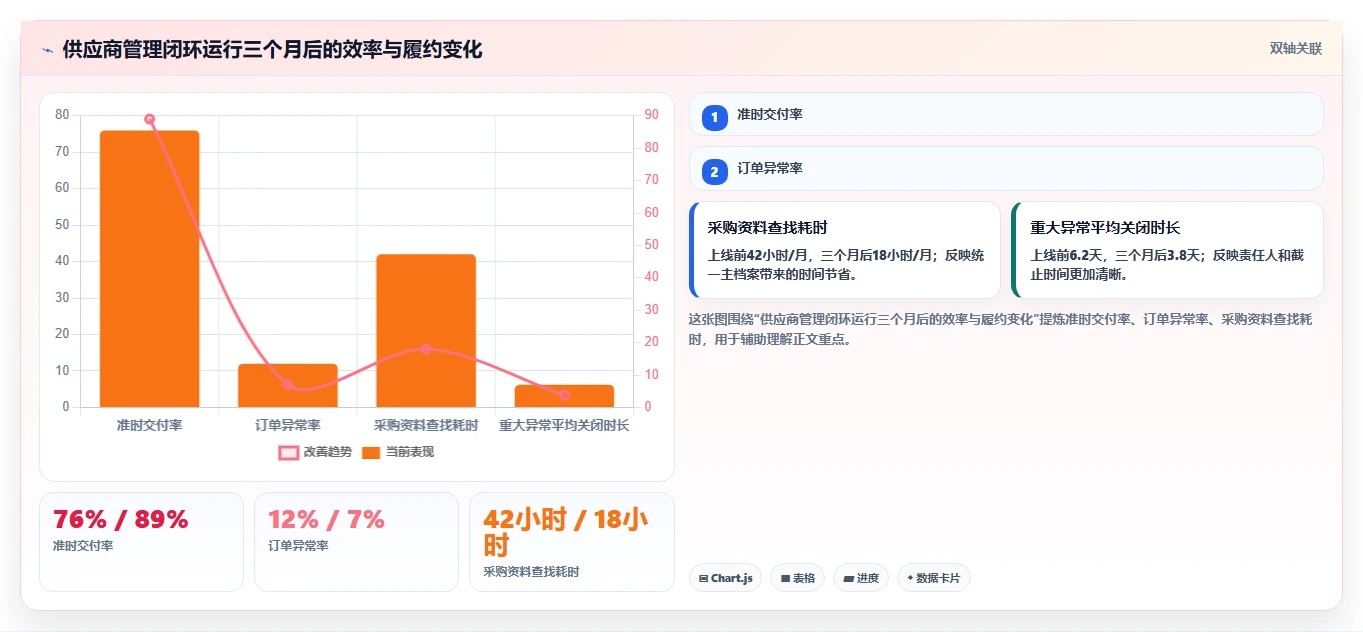Image resolution: width=1363 pixels, height=632 pixels.
Task: Click the left axis value 80
Action: (x=62, y=115)
